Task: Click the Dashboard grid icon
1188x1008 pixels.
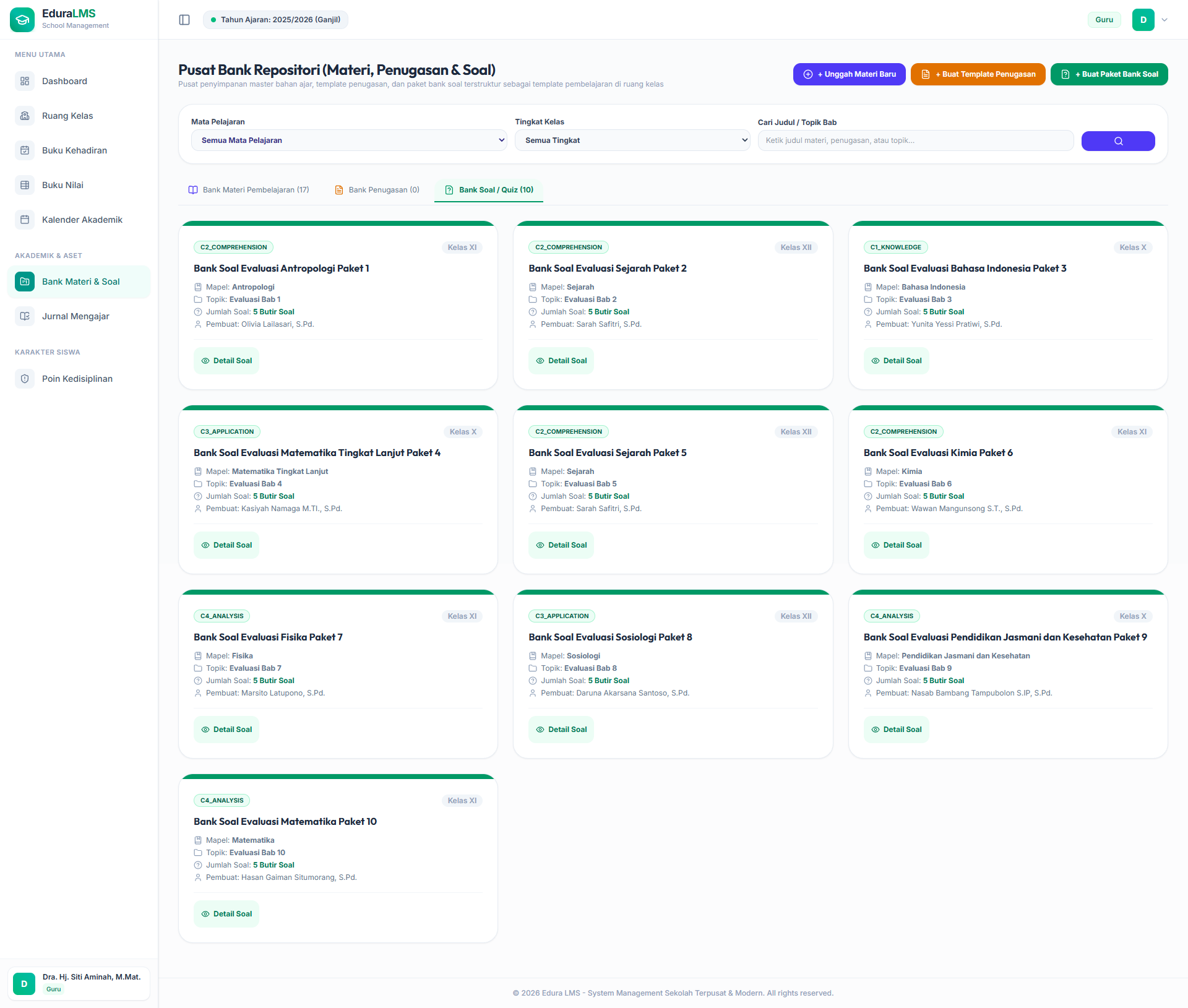Action: click(x=25, y=81)
